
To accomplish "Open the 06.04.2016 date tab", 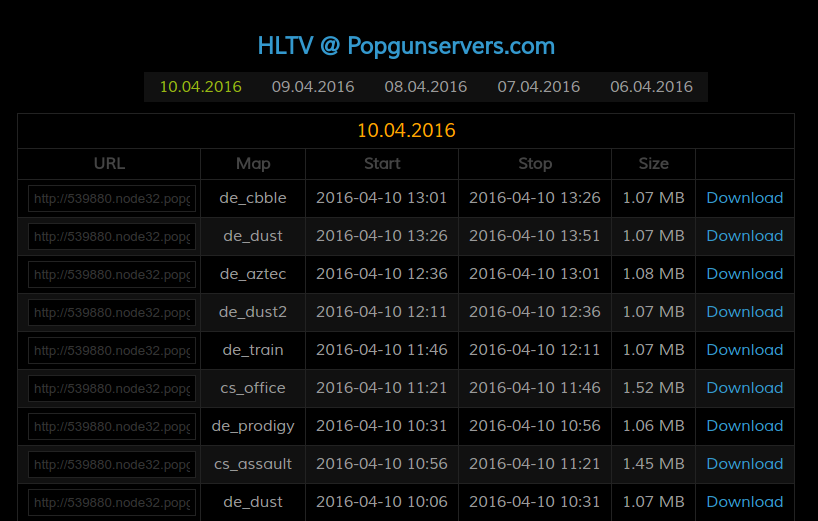I will (x=652, y=87).
